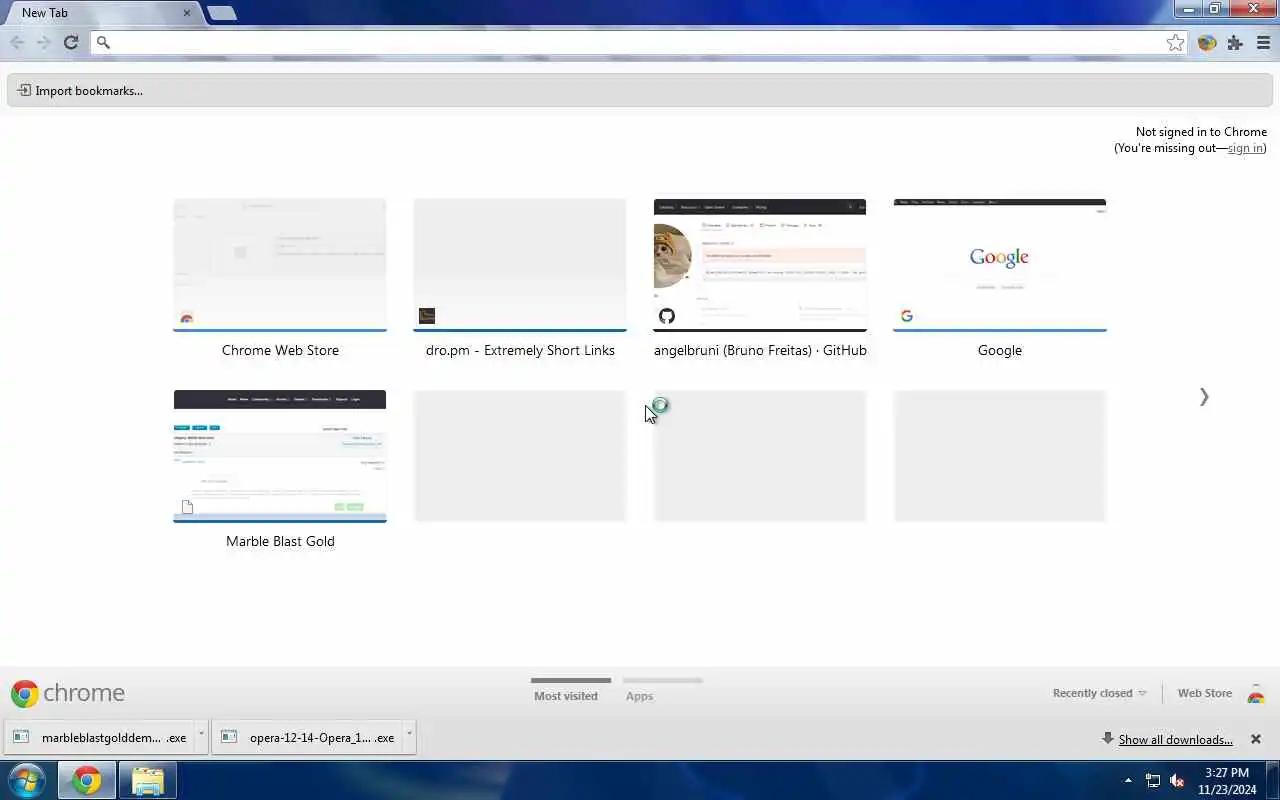
Task: Click the download arrow icon beside Show all downloads
Action: 1107,739
